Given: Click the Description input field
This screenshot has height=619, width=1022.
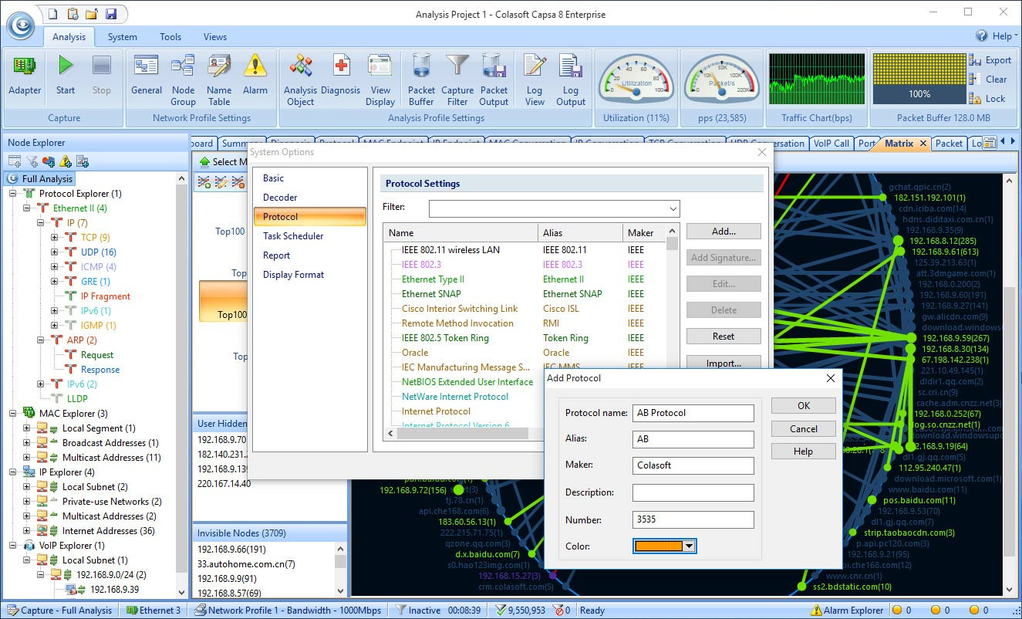Looking at the screenshot, I should [693, 493].
